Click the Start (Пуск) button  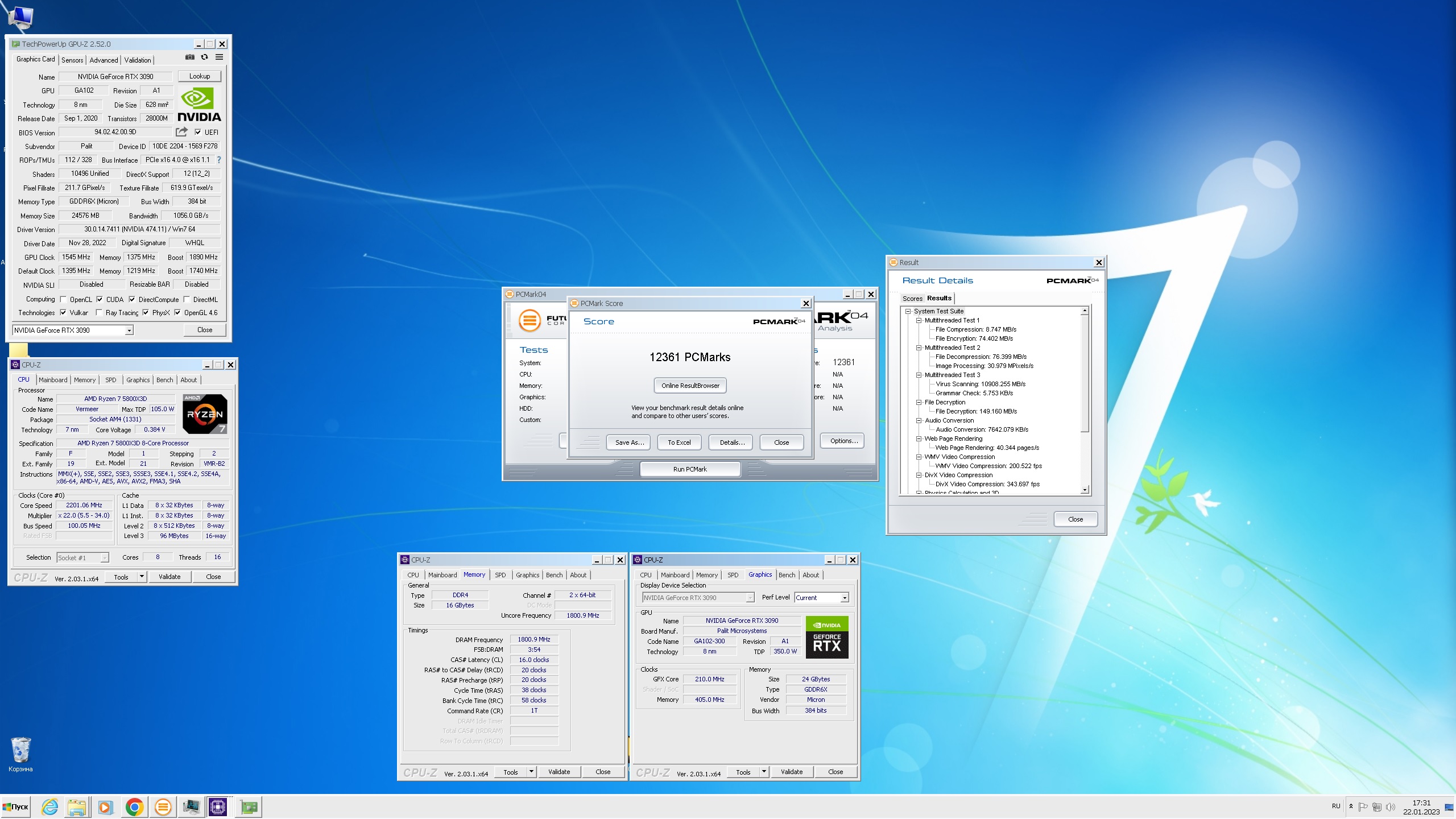[15, 806]
